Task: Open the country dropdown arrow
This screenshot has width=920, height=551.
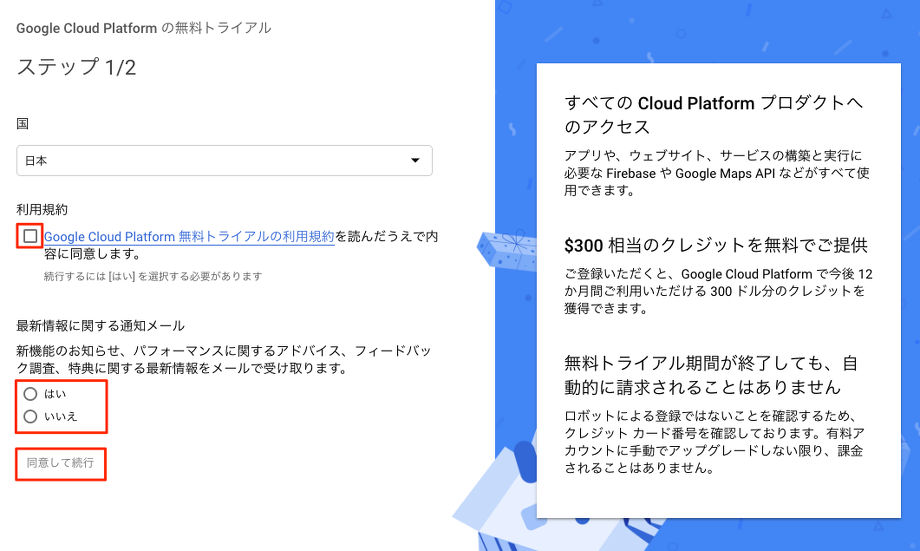Action: (416, 161)
